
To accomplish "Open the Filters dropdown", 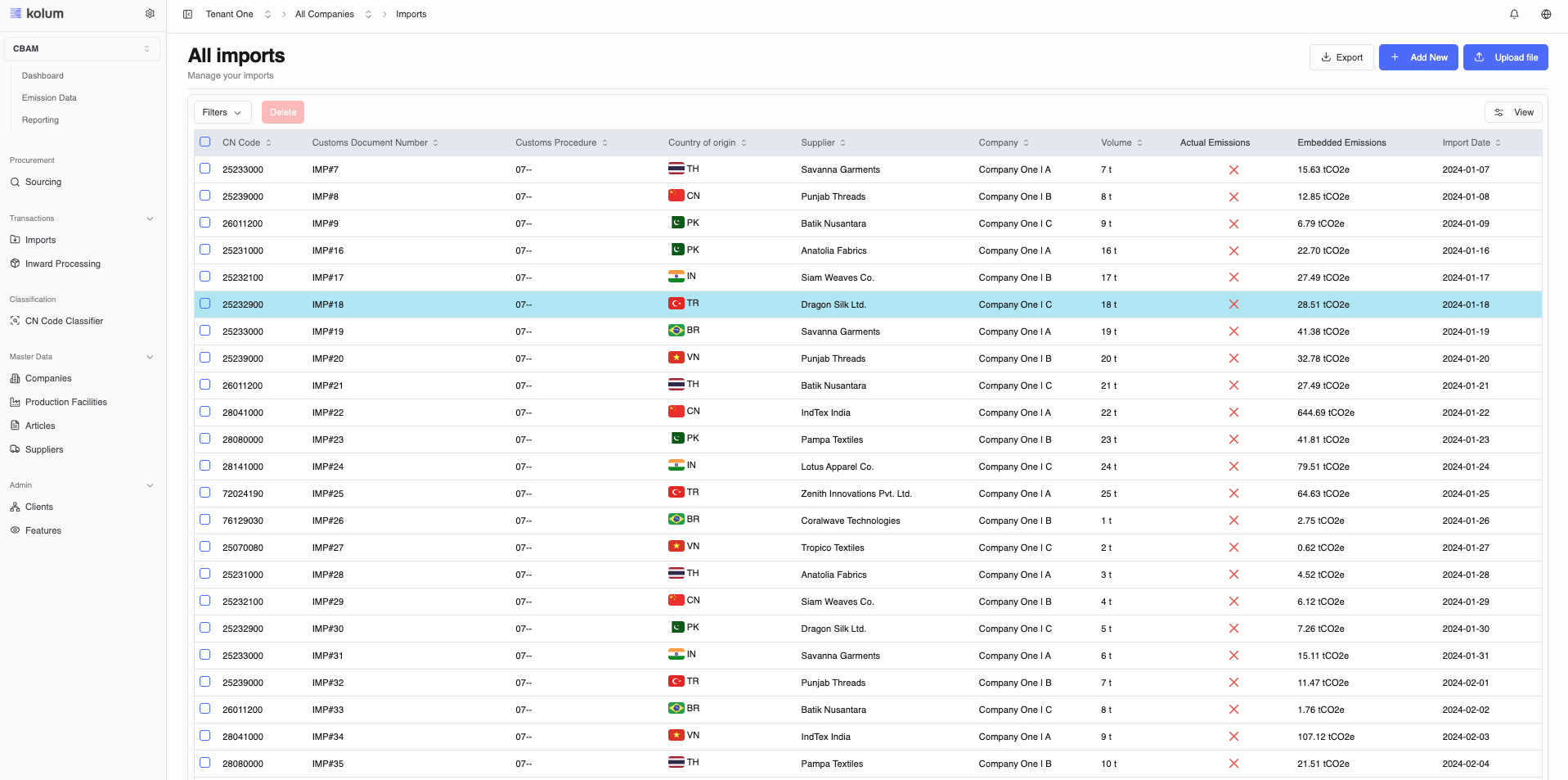I will 222,113.
